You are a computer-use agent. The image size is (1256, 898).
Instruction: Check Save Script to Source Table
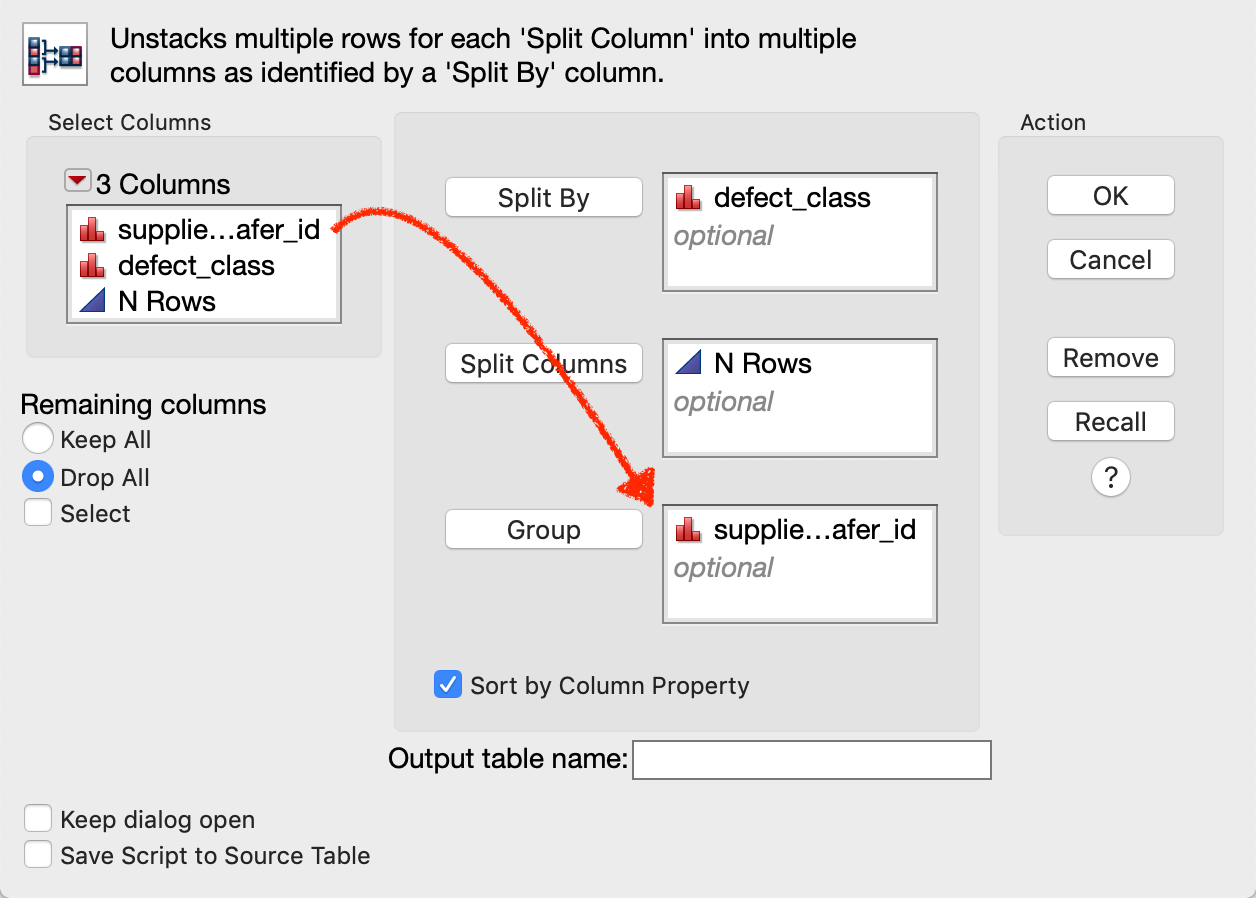click(38, 855)
